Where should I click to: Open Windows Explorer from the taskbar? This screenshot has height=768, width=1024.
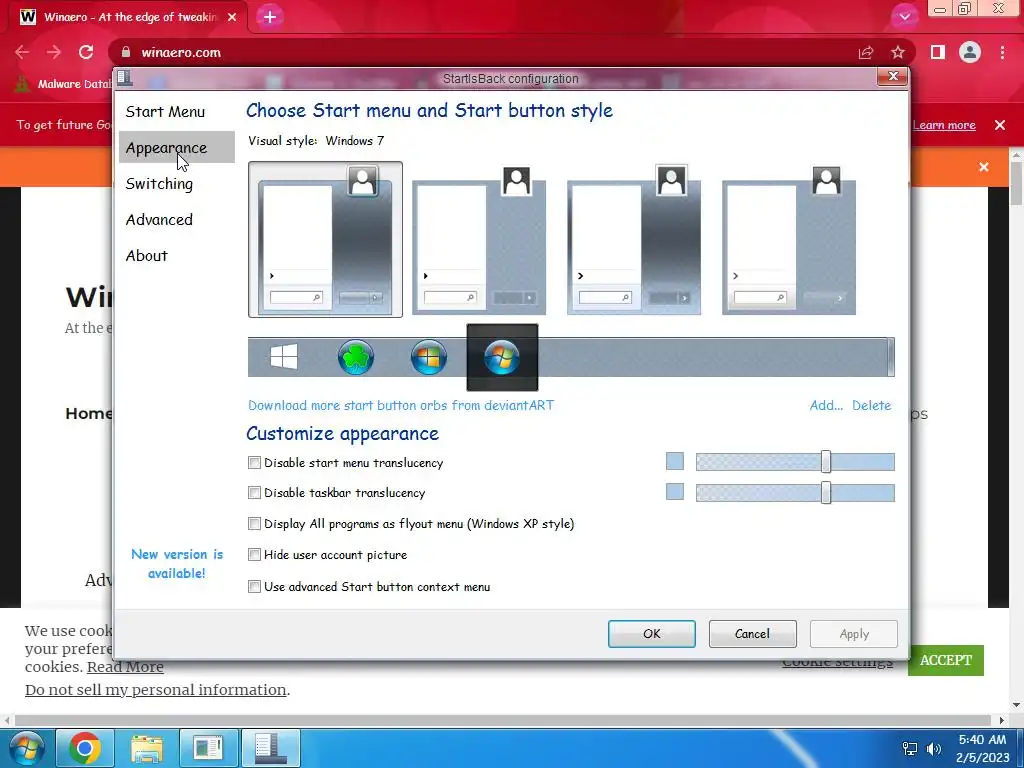point(147,748)
